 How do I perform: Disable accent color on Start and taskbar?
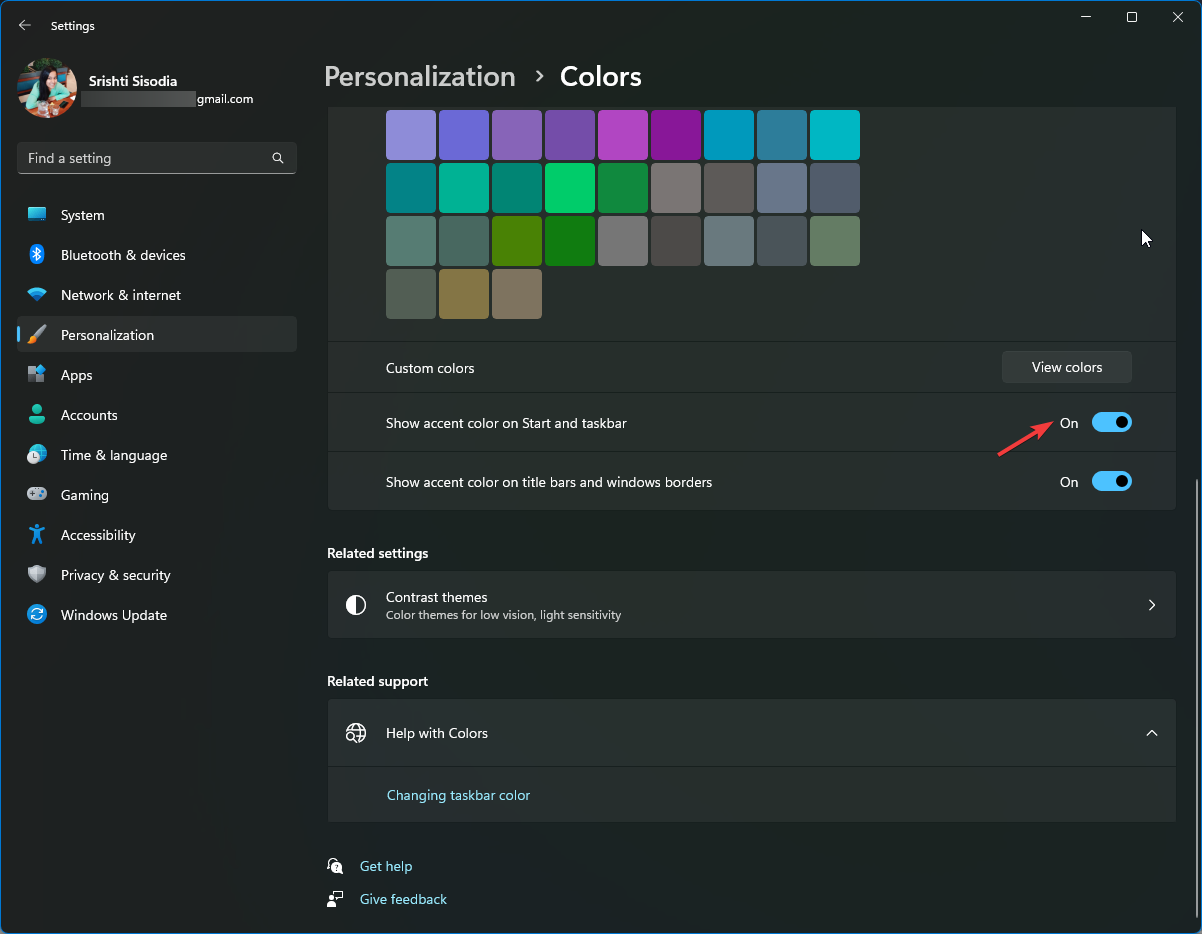pos(1111,423)
